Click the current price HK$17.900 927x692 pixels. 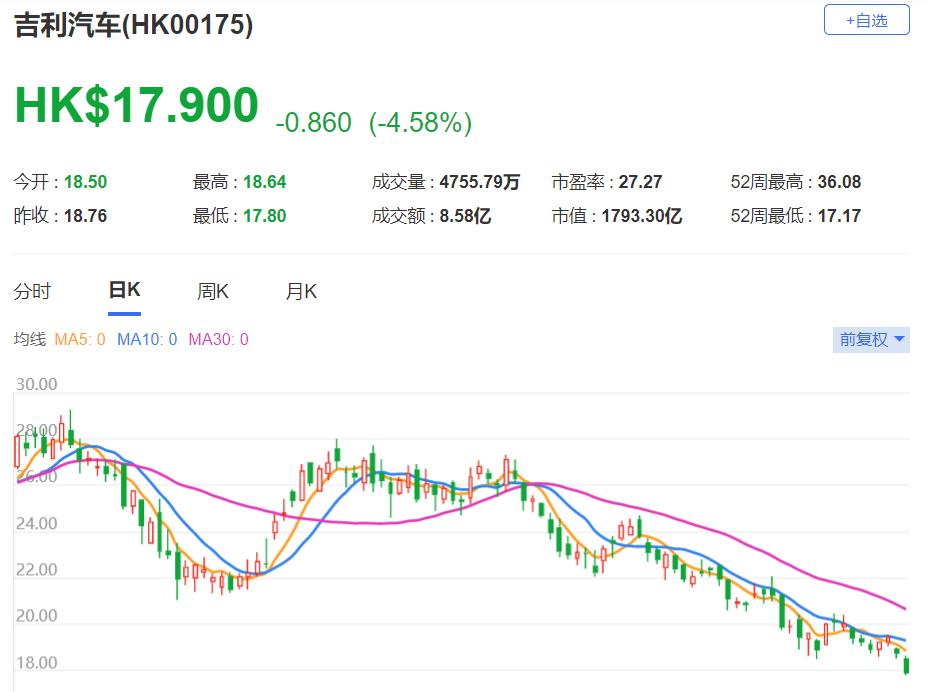point(137,105)
